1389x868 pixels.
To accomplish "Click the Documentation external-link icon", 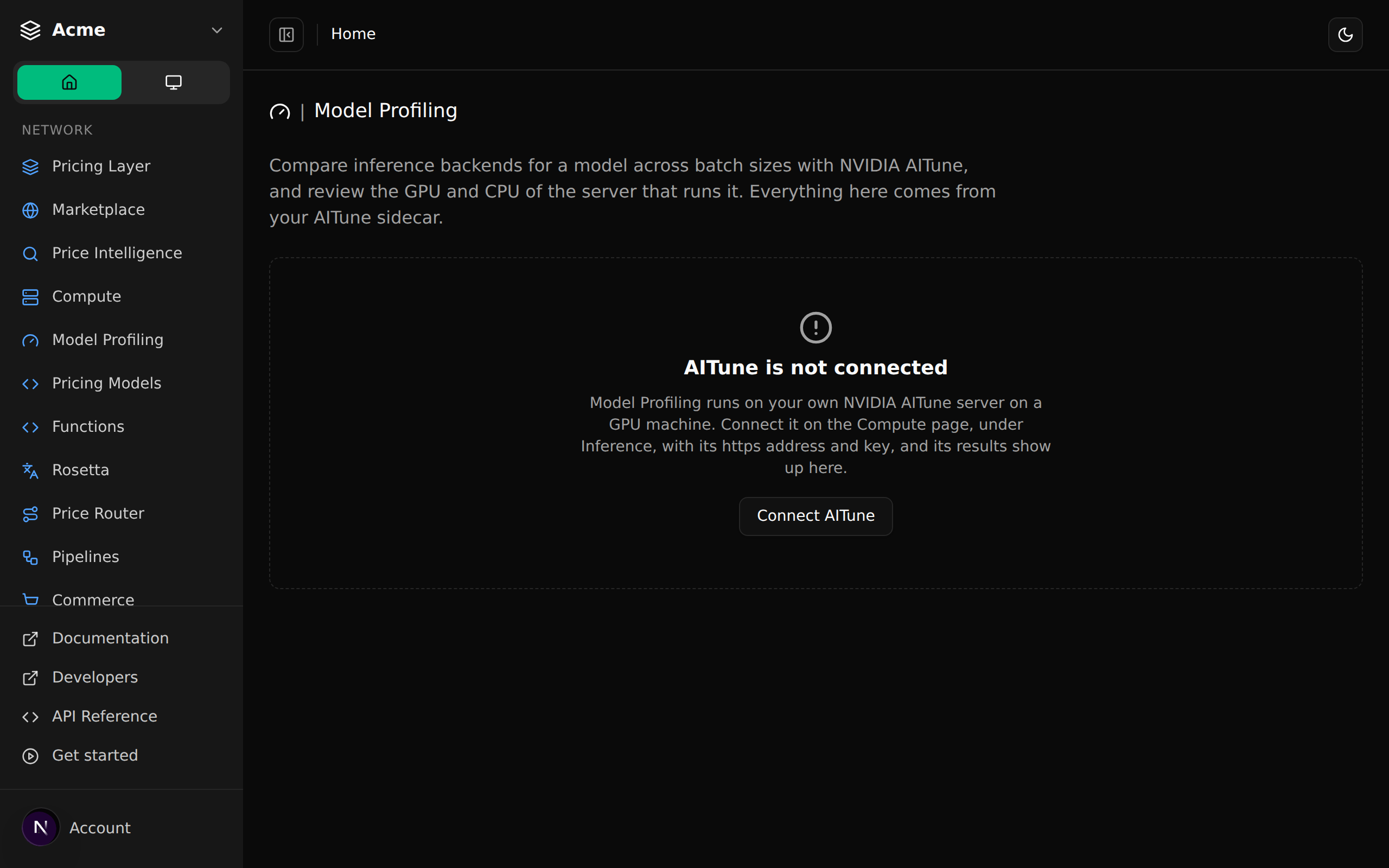I will [x=30, y=639].
